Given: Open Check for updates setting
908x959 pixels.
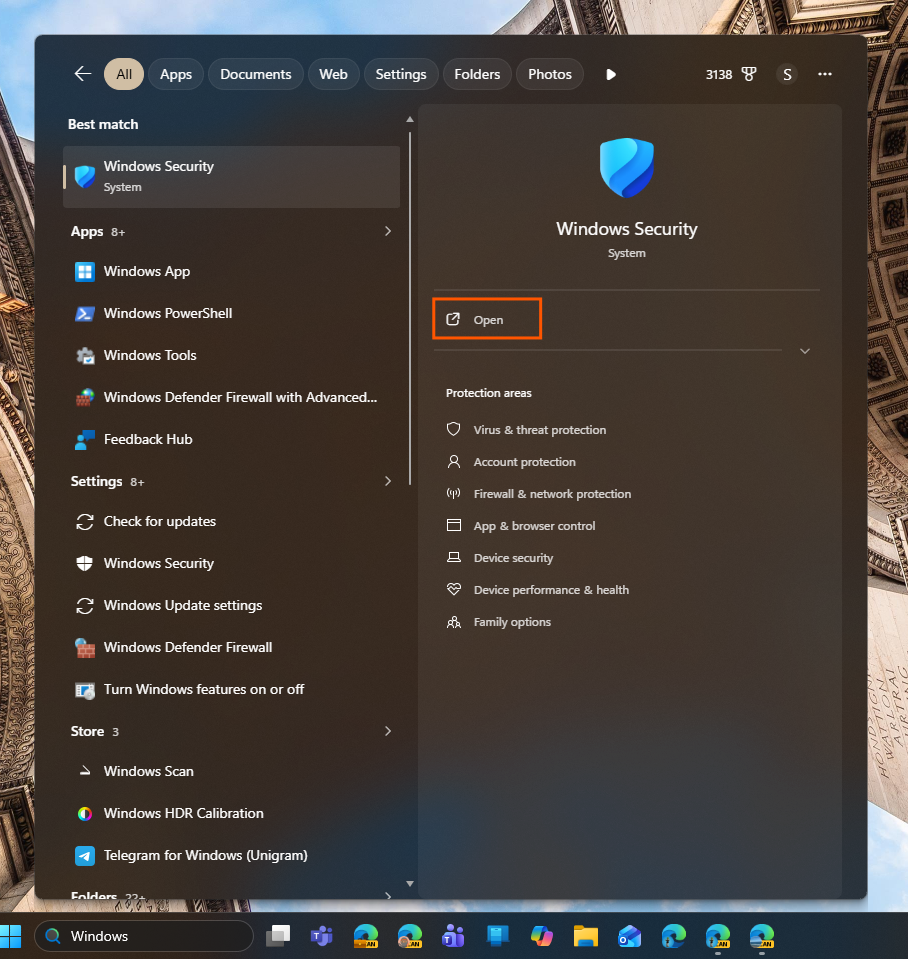Looking at the screenshot, I should pyautogui.click(x=232, y=521).
